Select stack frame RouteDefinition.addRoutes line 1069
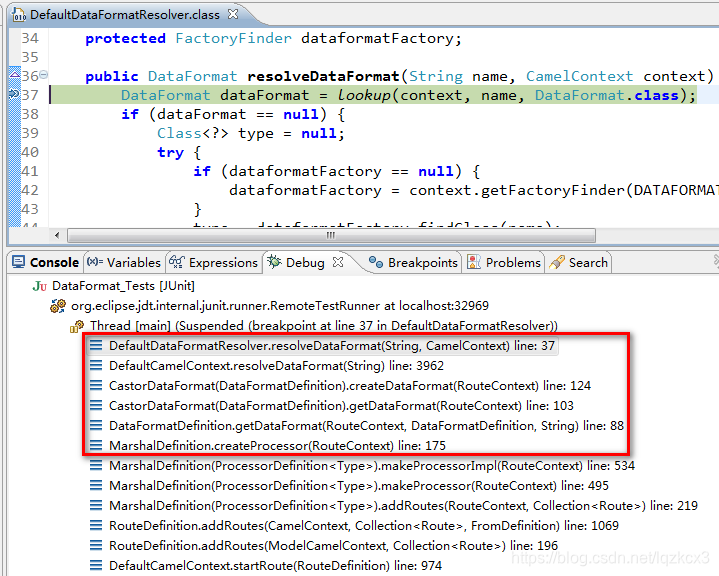 tap(364, 526)
